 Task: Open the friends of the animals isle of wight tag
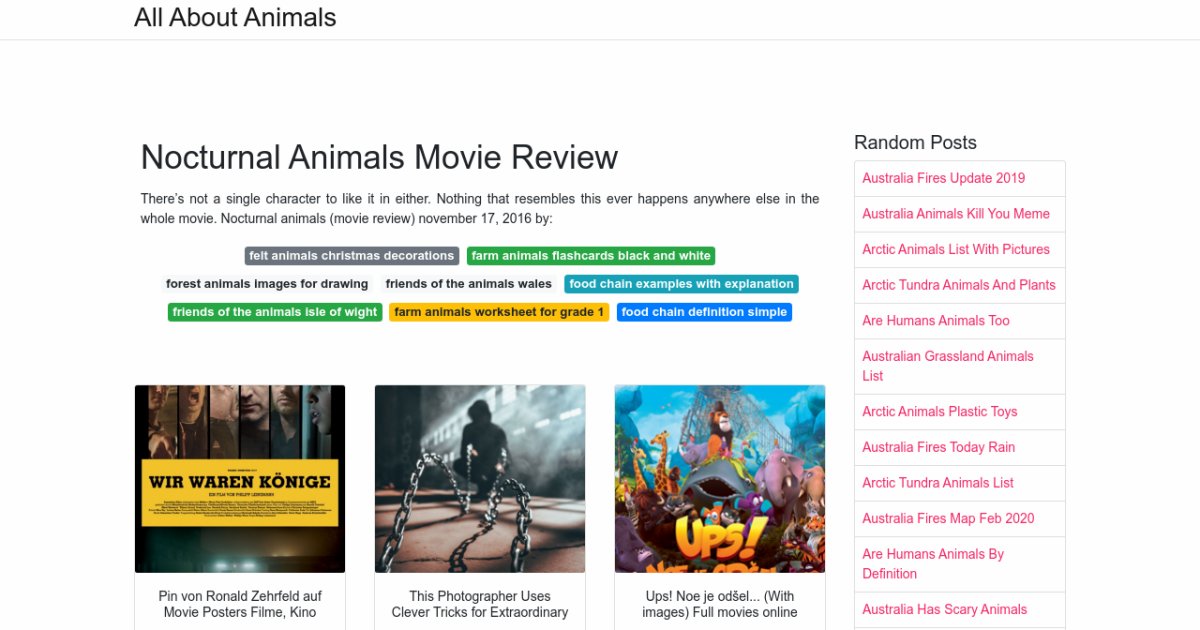(275, 312)
